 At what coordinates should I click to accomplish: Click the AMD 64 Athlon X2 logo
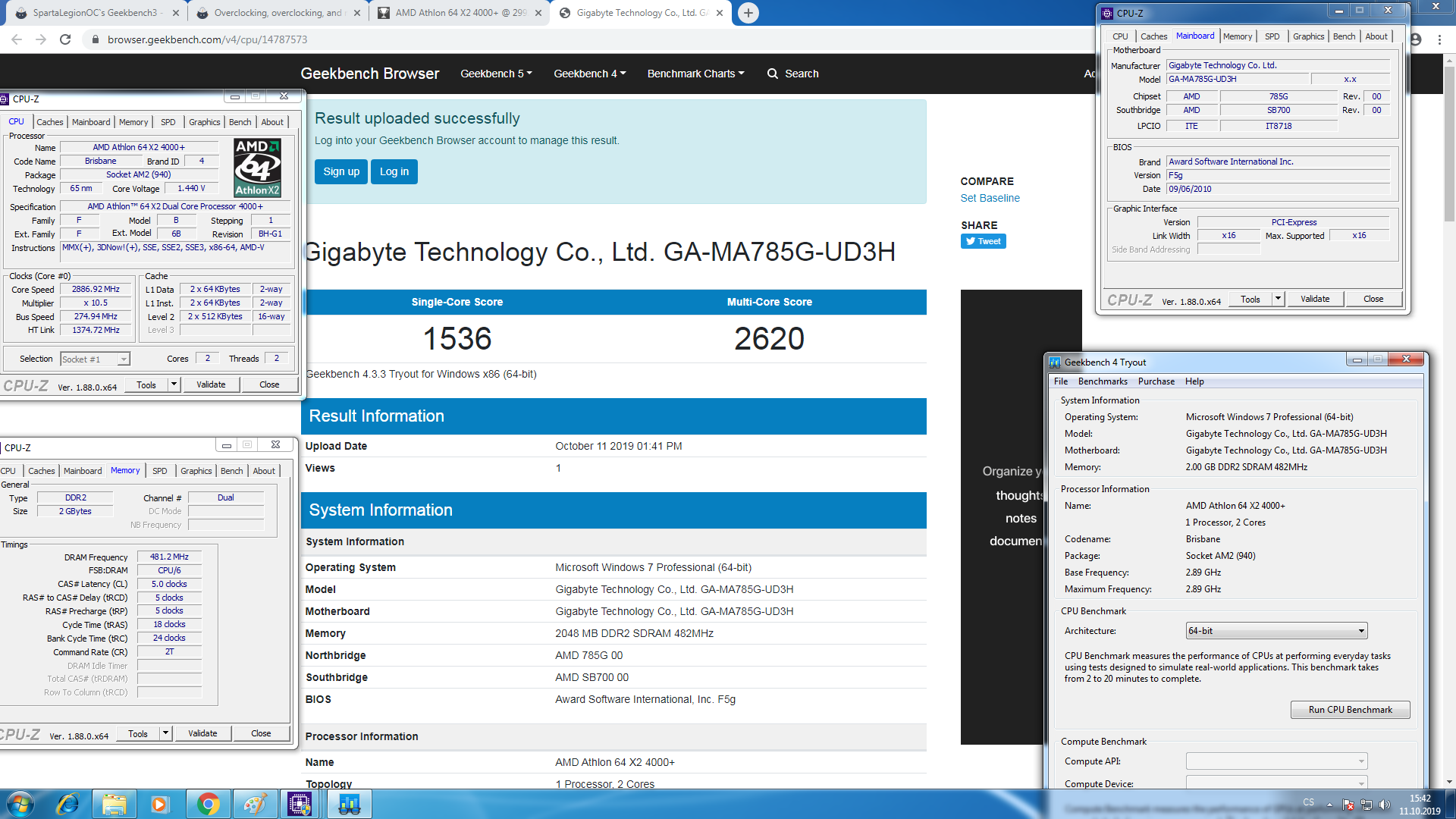click(x=258, y=168)
